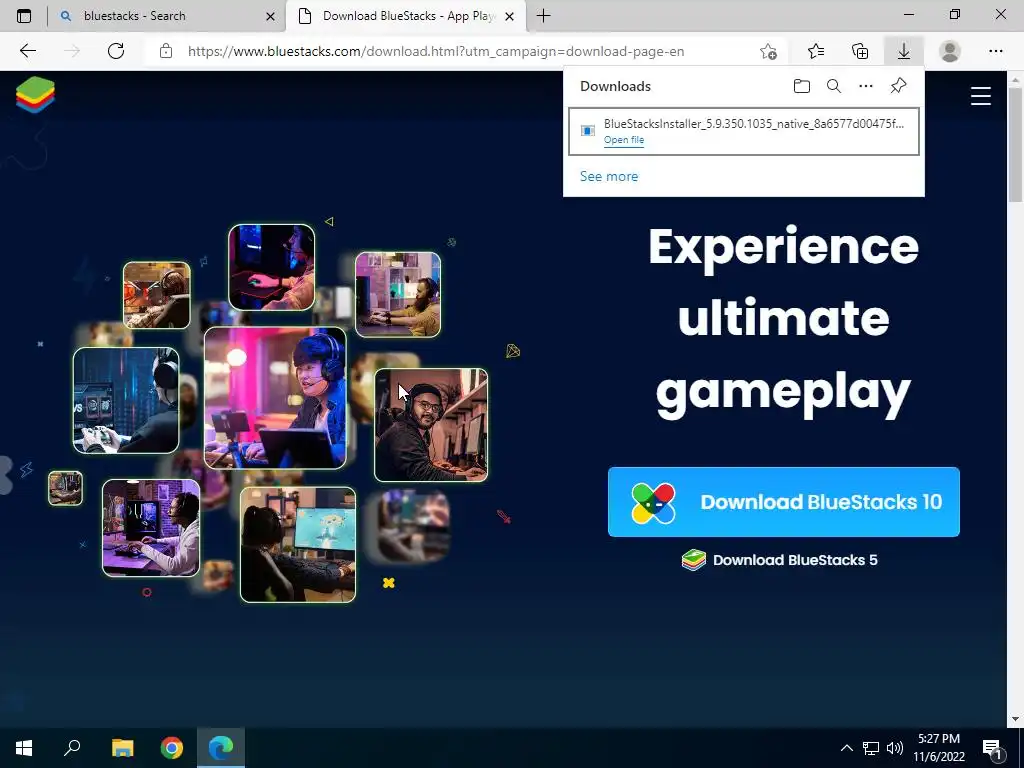The width and height of the screenshot is (1024, 768).
Task: Open Edge Settings and more menu
Action: click(x=995, y=51)
